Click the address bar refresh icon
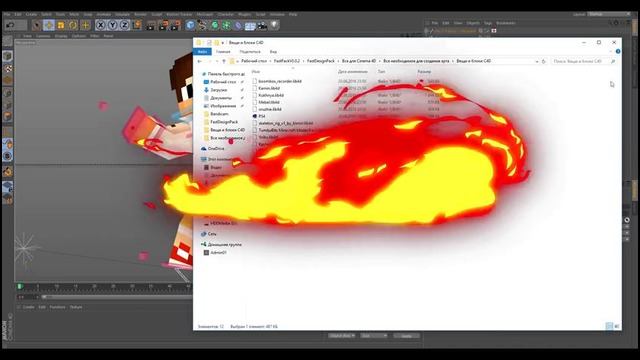This screenshot has height=360, width=640. click(544, 61)
